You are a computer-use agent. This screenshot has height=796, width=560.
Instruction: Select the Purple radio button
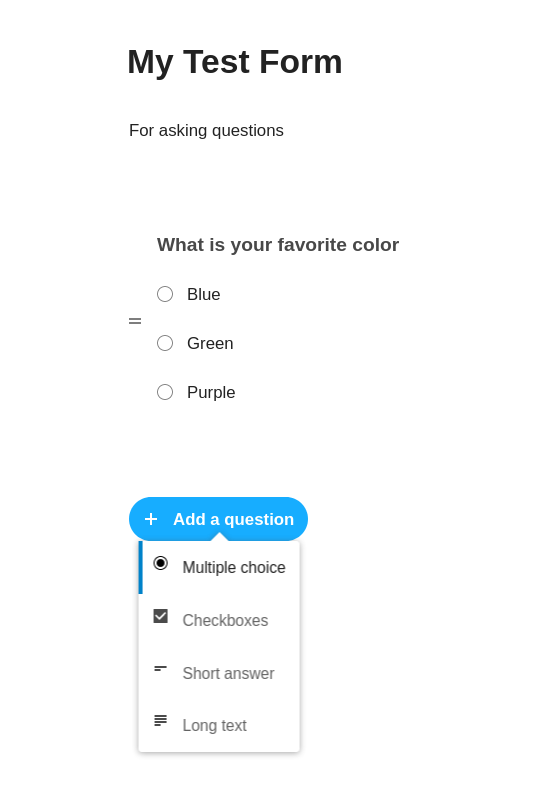click(165, 392)
